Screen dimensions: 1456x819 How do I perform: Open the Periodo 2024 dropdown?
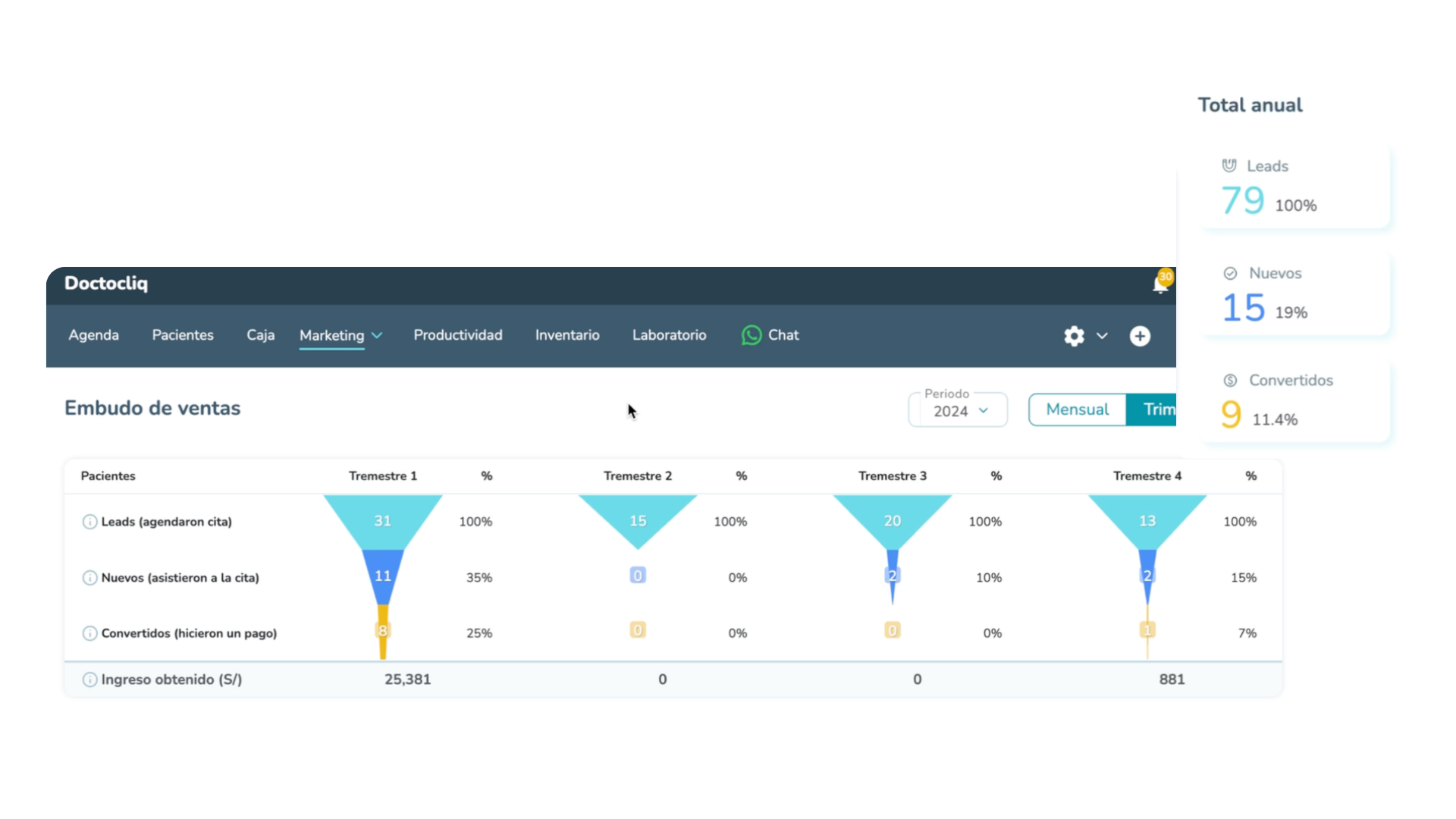click(x=959, y=410)
